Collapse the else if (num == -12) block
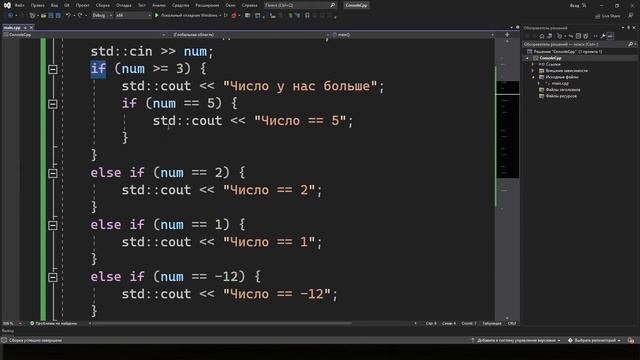 (53, 277)
